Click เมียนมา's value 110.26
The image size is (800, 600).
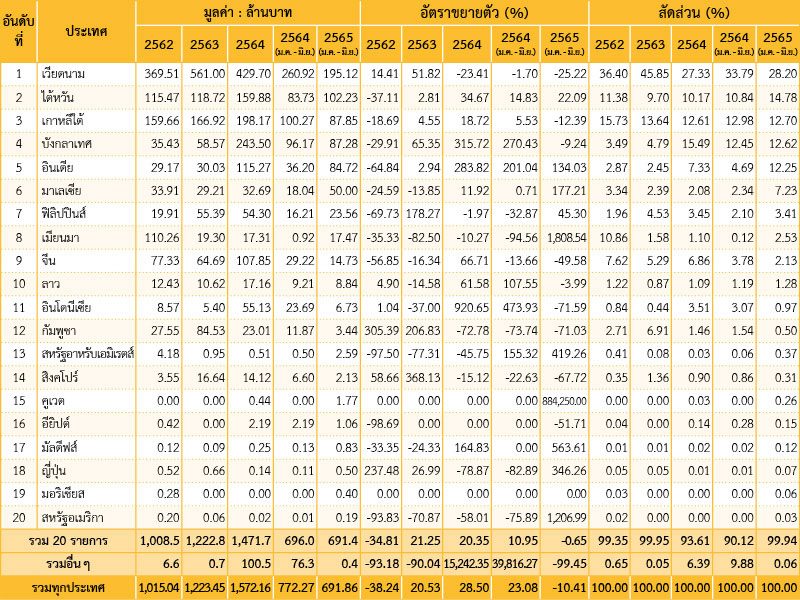point(162,237)
